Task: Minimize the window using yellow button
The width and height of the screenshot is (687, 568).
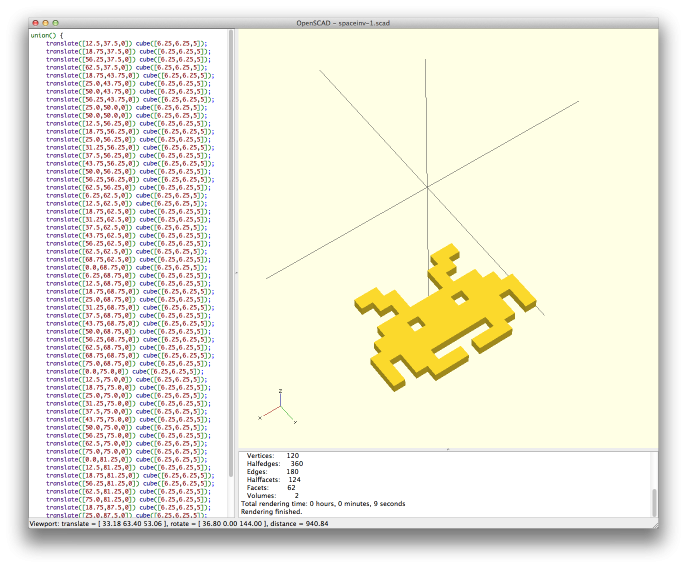Action: point(45,23)
